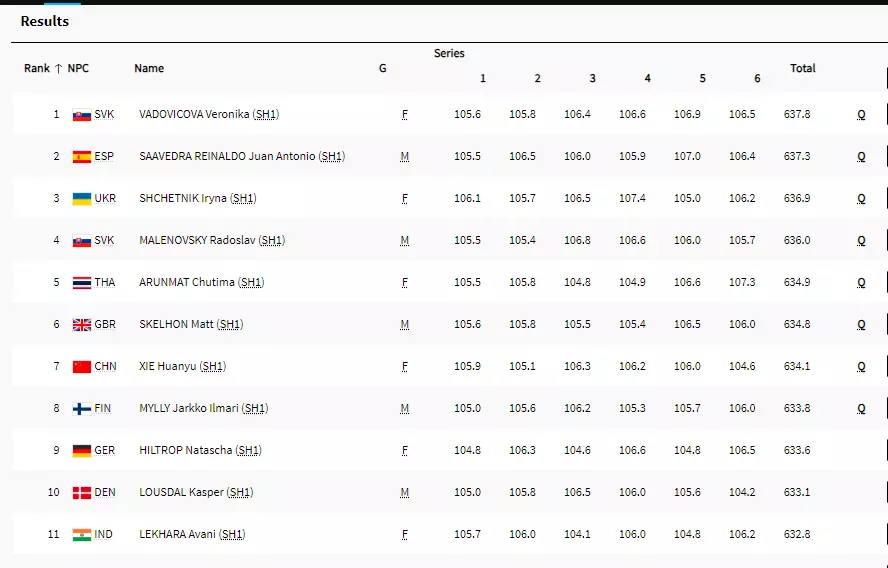888x568 pixels.
Task: Click the Spain flag icon
Action: point(81,157)
